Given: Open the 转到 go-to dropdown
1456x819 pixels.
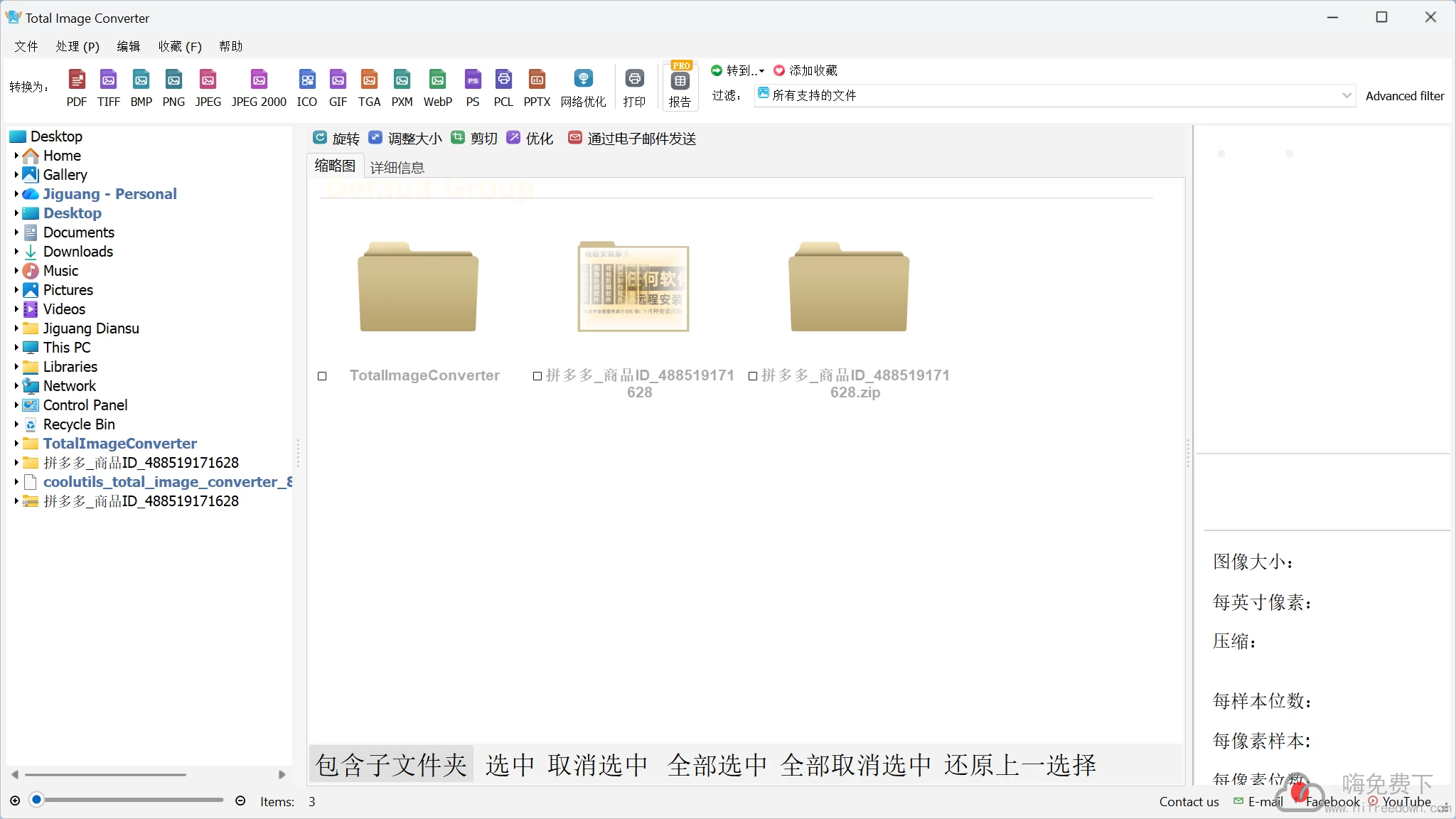Looking at the screenshot, I should (x=738, y=70).
